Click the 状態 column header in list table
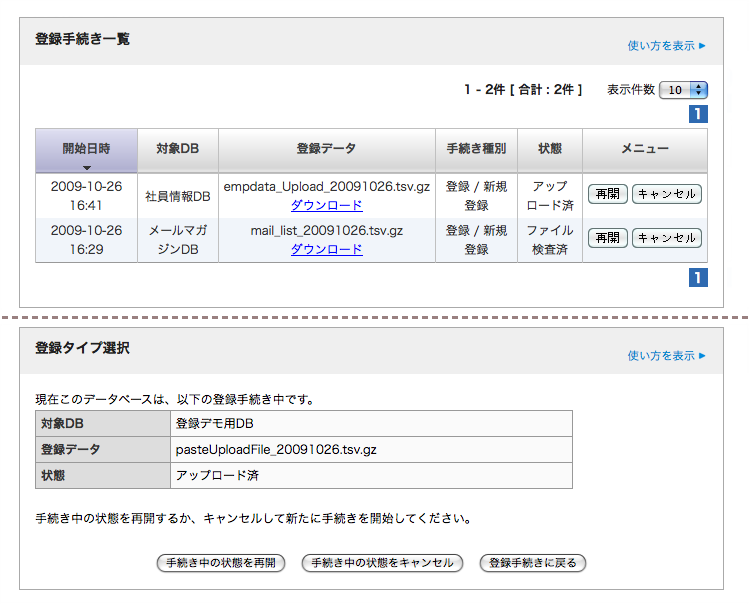 tap(550, 149)
